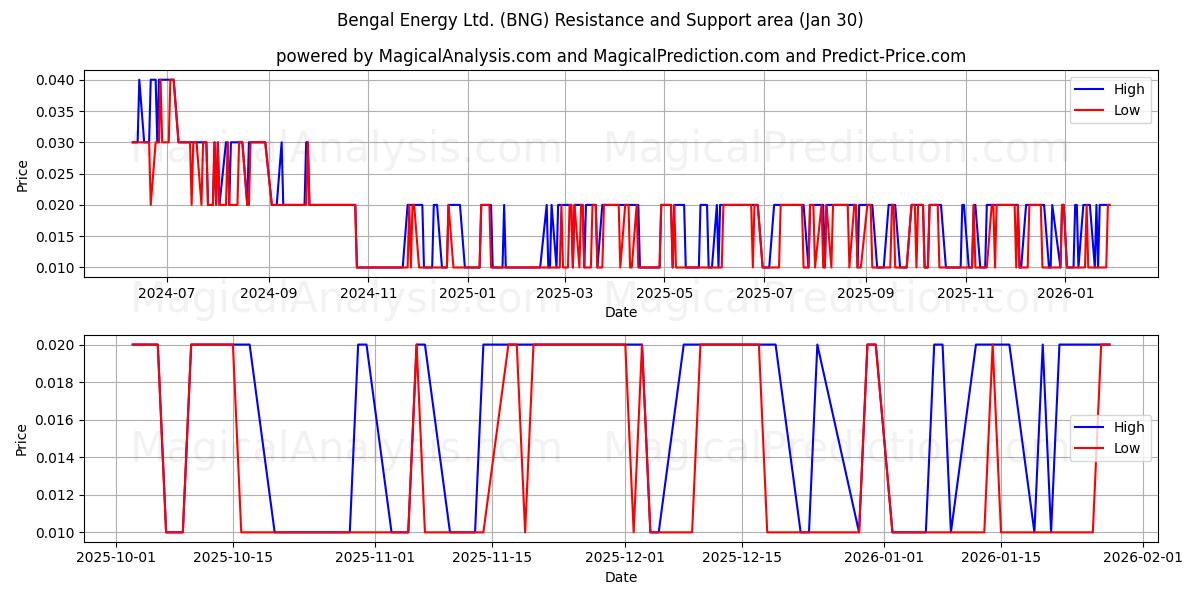
Task: Click the '2025-12-15' x-axis label in bottom chart
Action: click(742, 558)
